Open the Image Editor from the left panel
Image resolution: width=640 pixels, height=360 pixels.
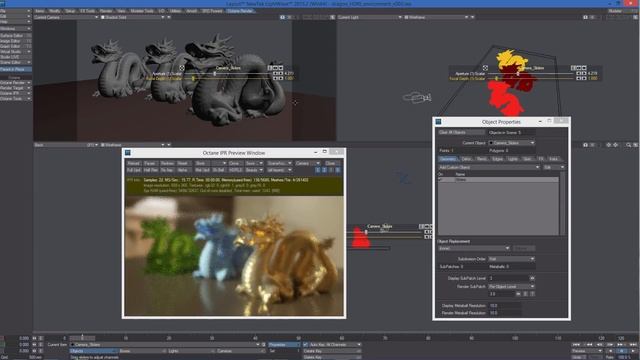(16, 41)
